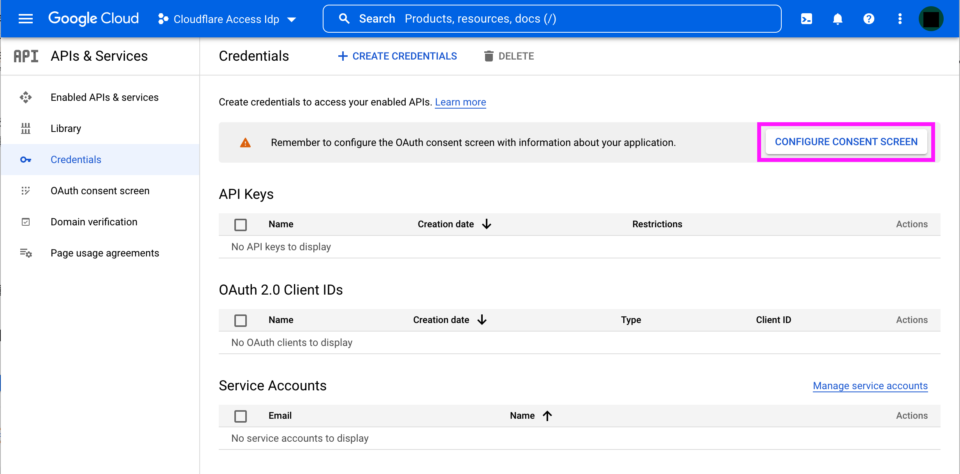Open the help question mark menu
The width and height of the screenshot is (960, 474).
[868, 19]
